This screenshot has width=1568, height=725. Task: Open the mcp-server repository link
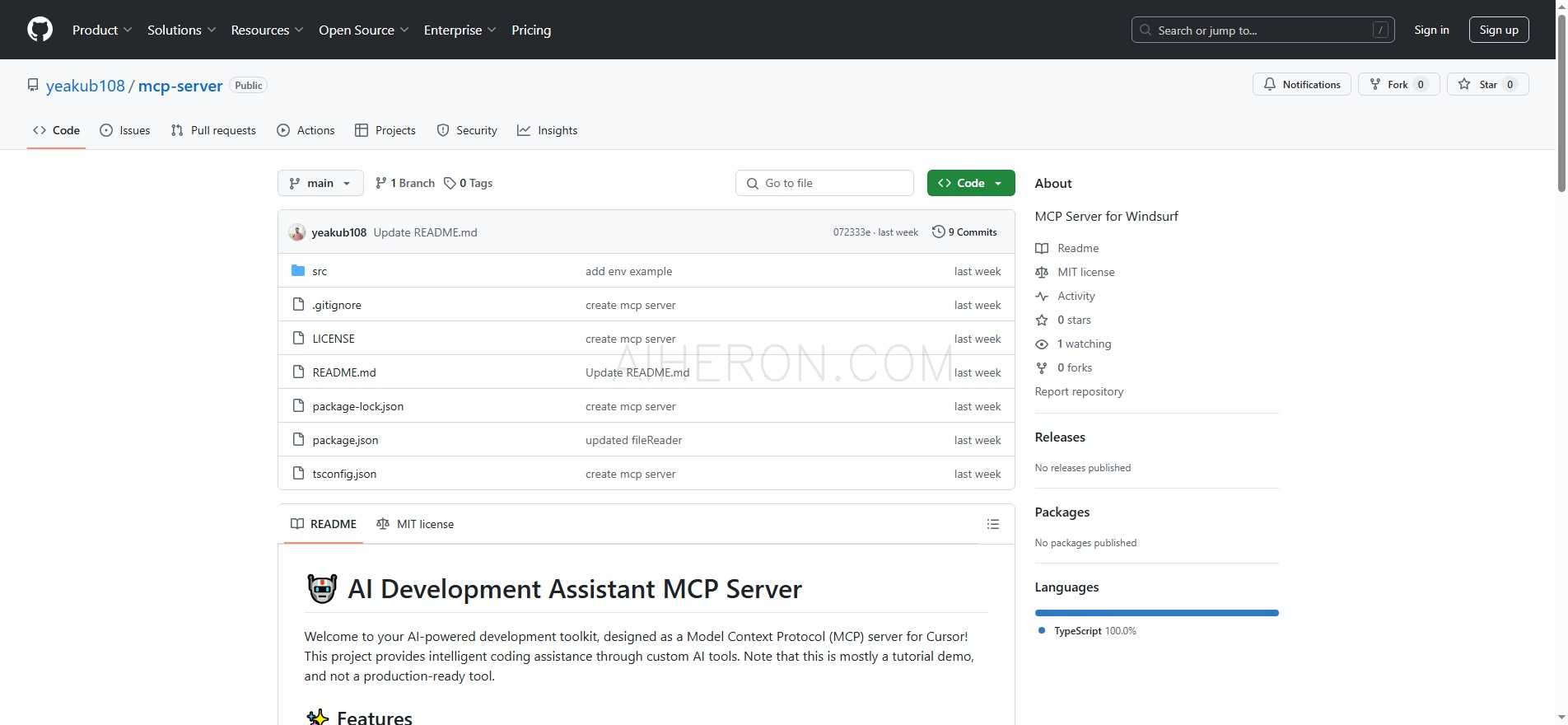coord(180,86)
